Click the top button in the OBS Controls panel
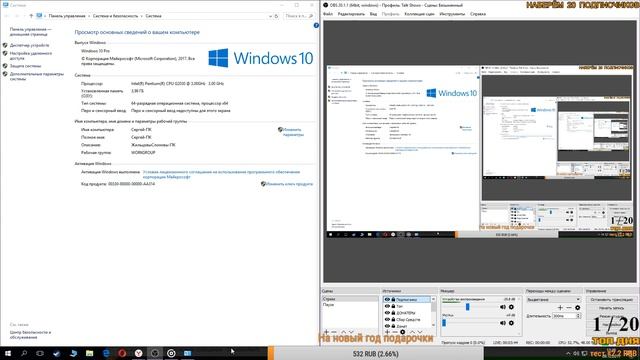640x360 pixels. 611,300
